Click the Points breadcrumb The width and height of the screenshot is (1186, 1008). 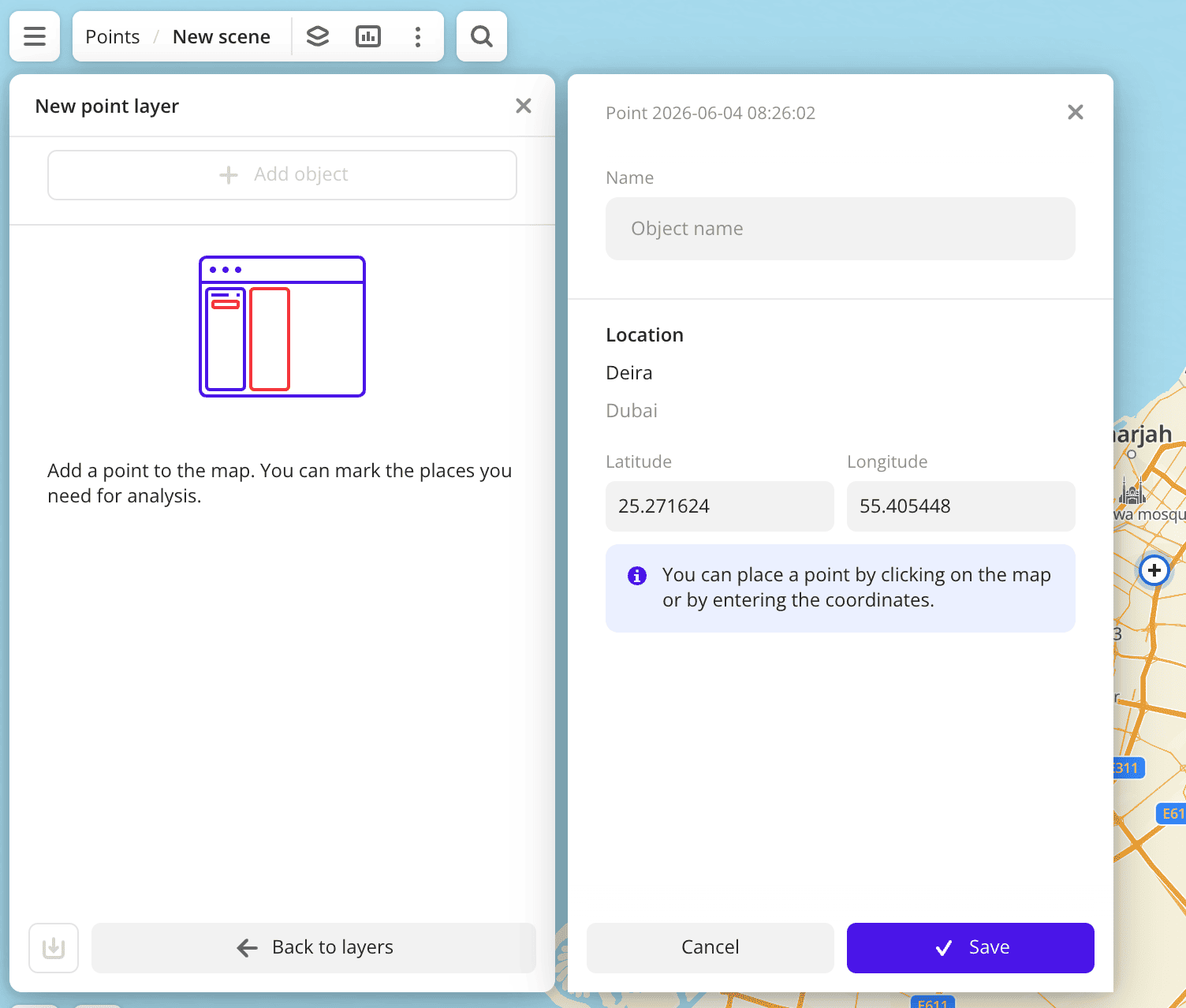113,37
